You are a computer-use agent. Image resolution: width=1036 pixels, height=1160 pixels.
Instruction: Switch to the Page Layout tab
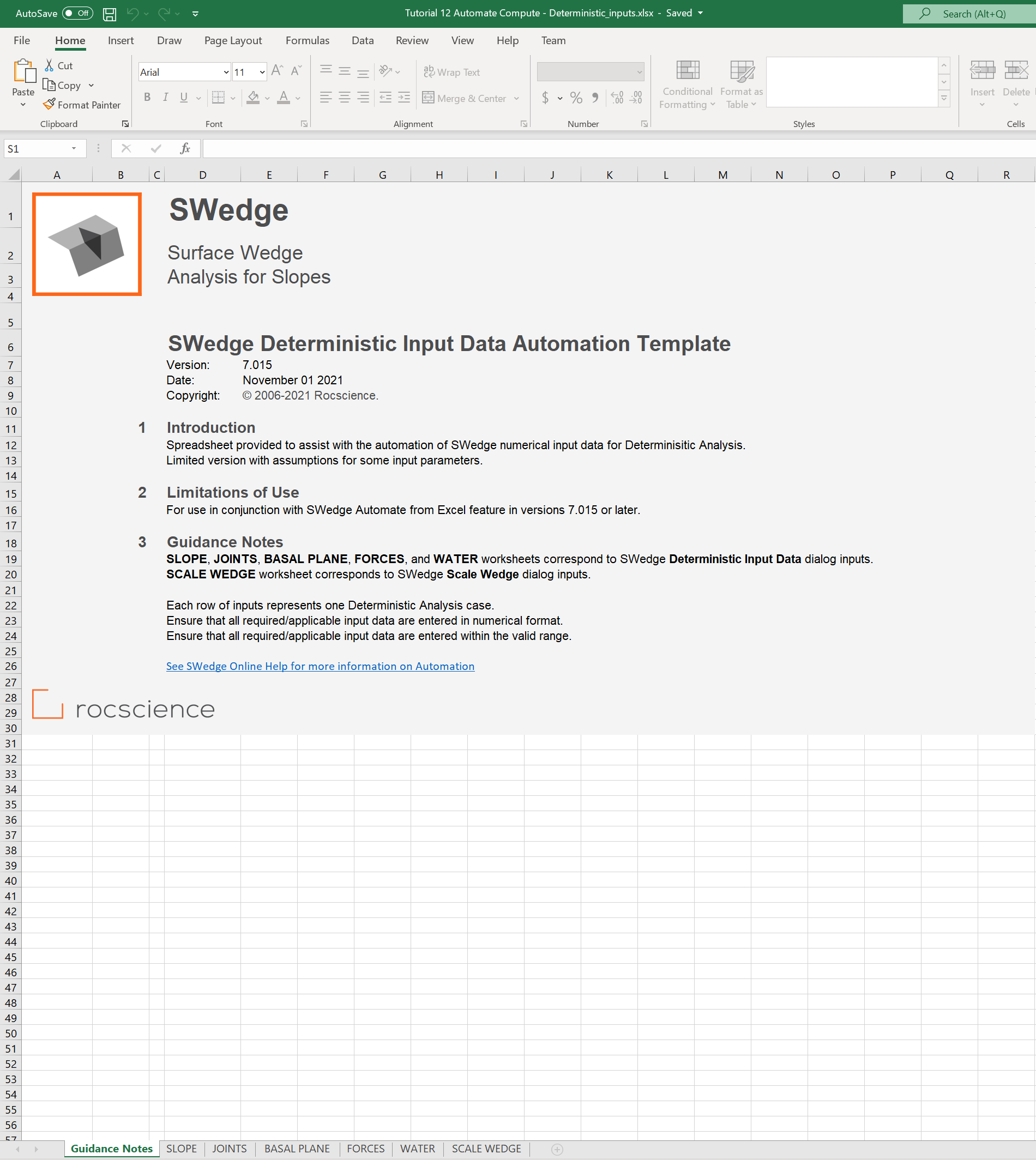tap(233, 40)
